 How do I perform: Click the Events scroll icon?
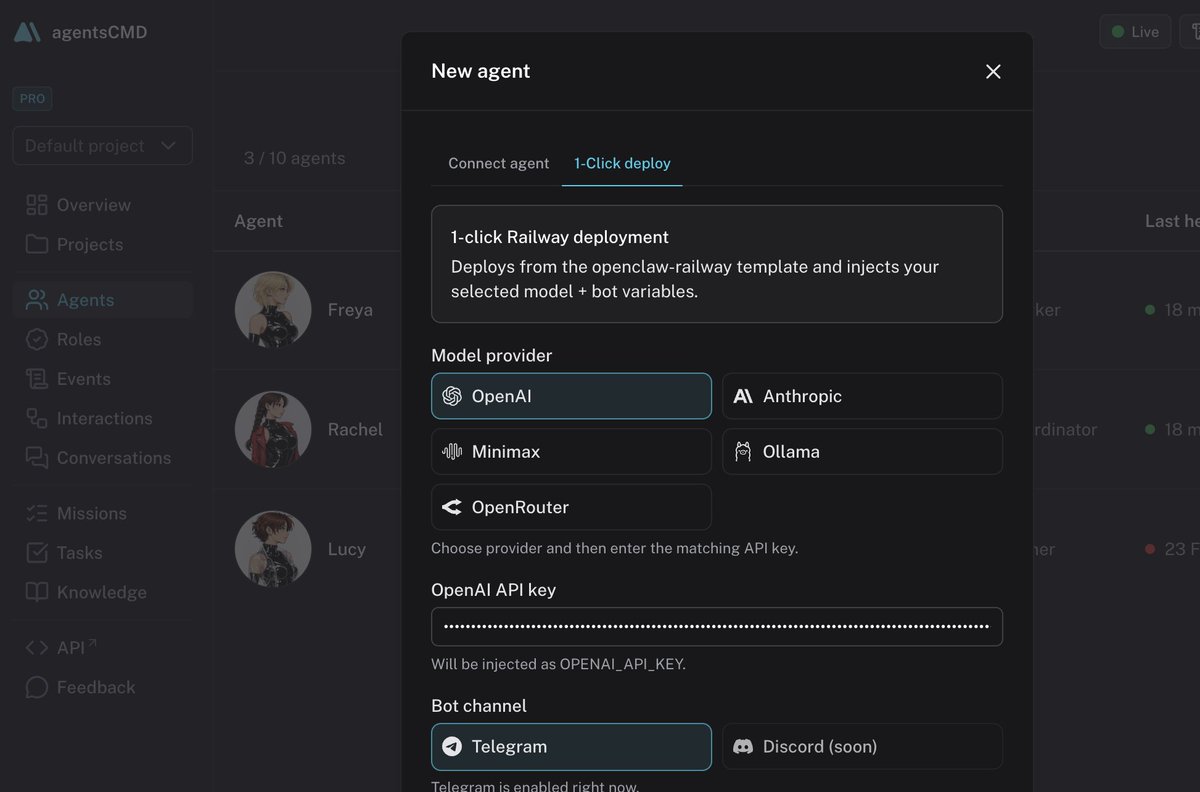(x=37, y=379)
